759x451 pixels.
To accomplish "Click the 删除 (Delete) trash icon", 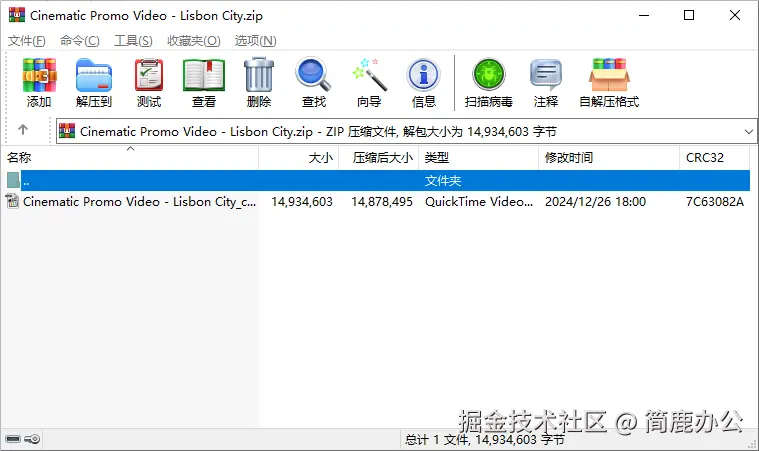I will [259, 75].
